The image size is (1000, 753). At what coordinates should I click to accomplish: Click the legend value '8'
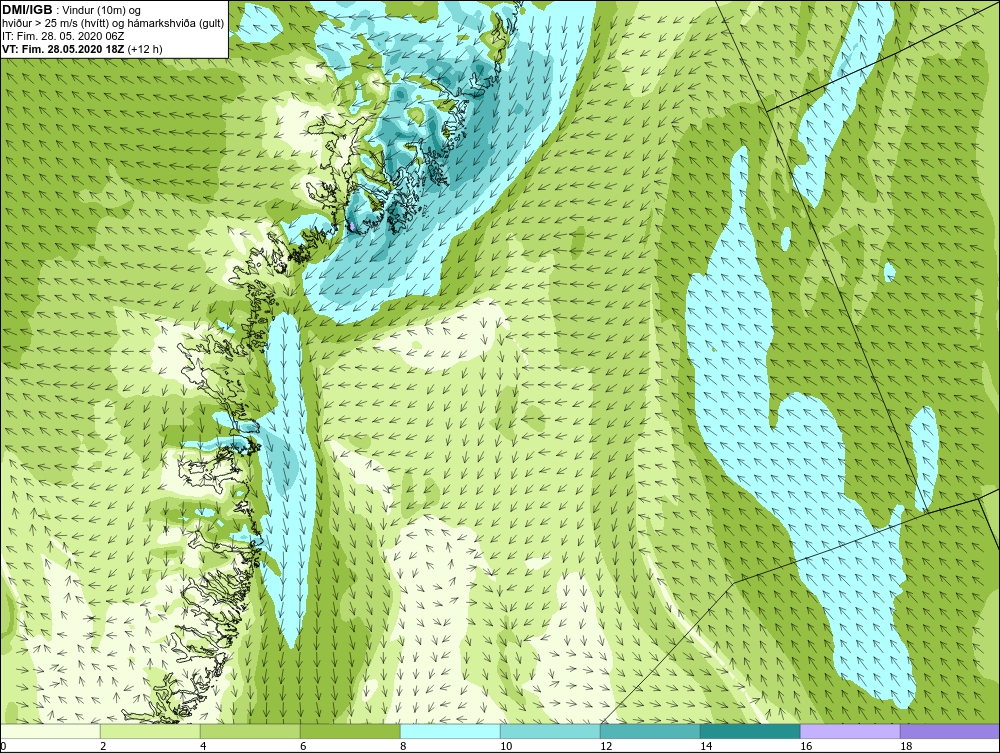(x=403, y=746)
